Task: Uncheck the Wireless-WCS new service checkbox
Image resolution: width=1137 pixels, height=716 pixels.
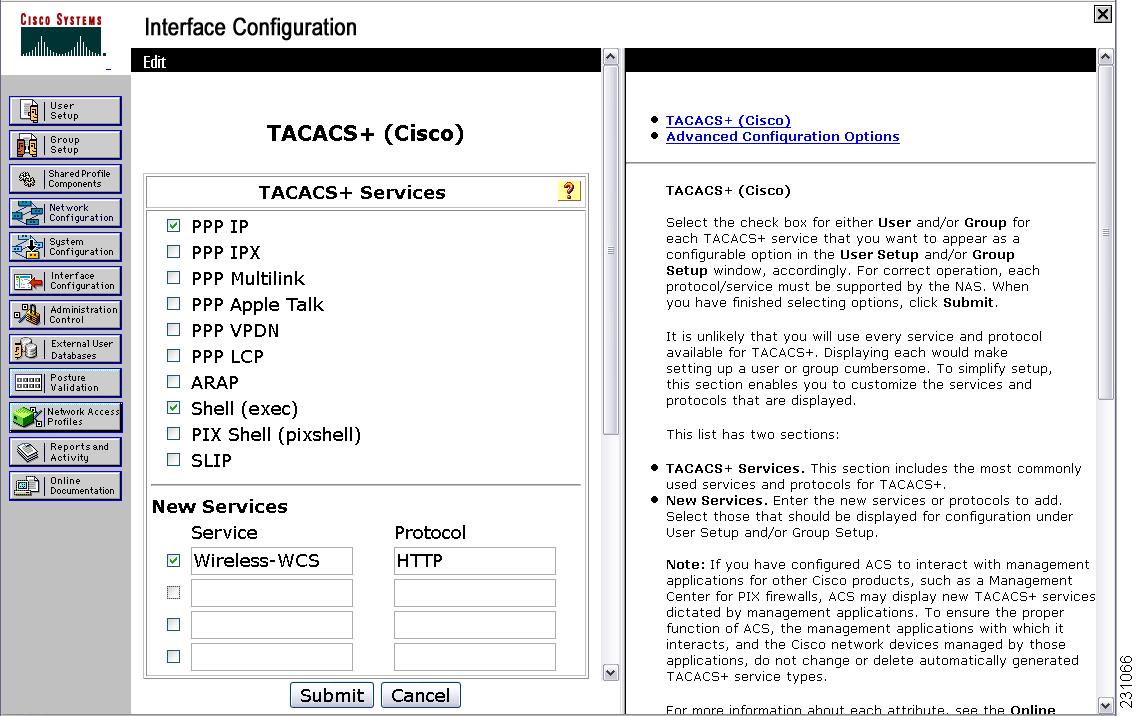Action: click(173, 560)
